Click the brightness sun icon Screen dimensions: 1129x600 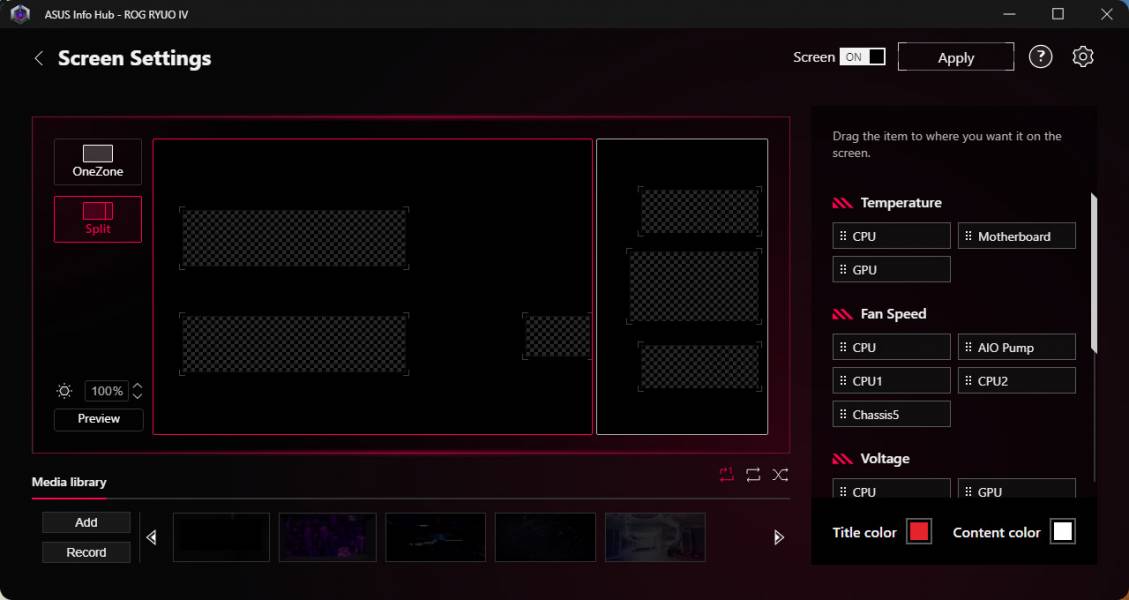pyautogui.click(x=65, y=391)
